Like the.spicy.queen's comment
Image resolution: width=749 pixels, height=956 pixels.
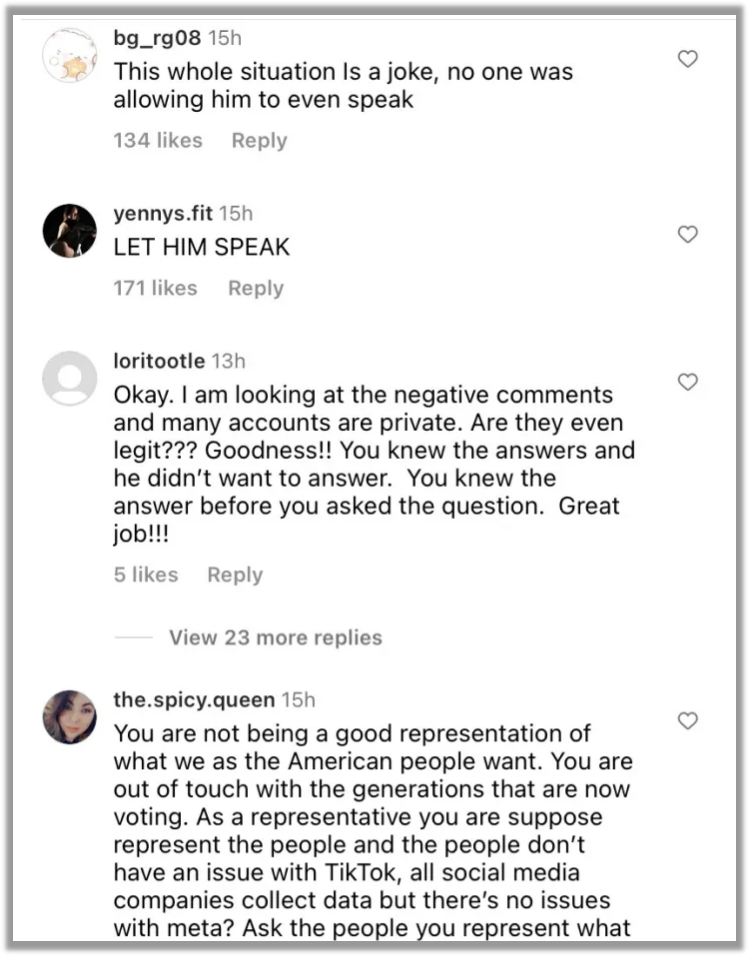coord(687,721)
